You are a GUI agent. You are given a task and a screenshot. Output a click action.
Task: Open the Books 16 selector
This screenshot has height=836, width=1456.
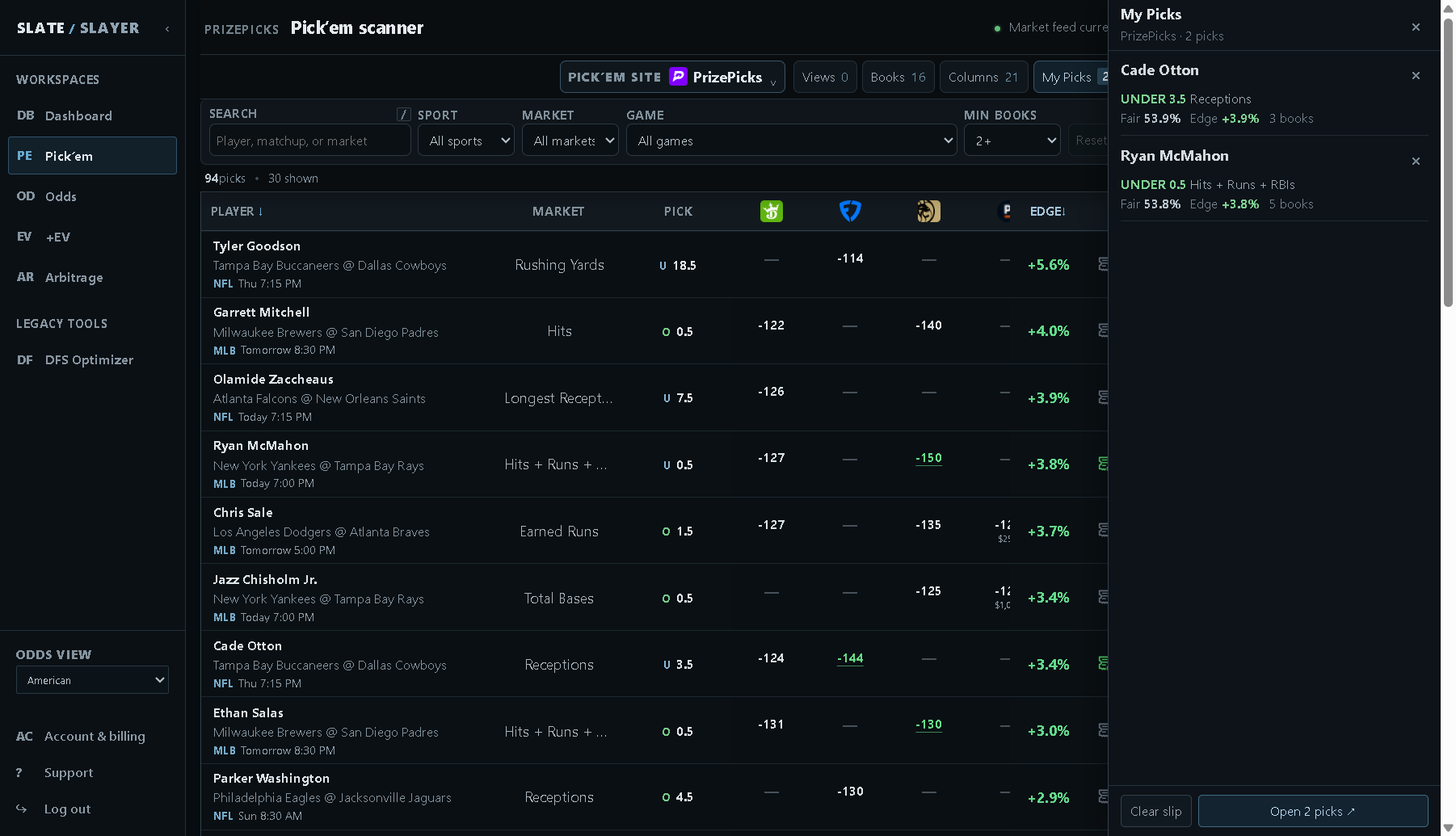pyautogui.click(x=898, y=77)
